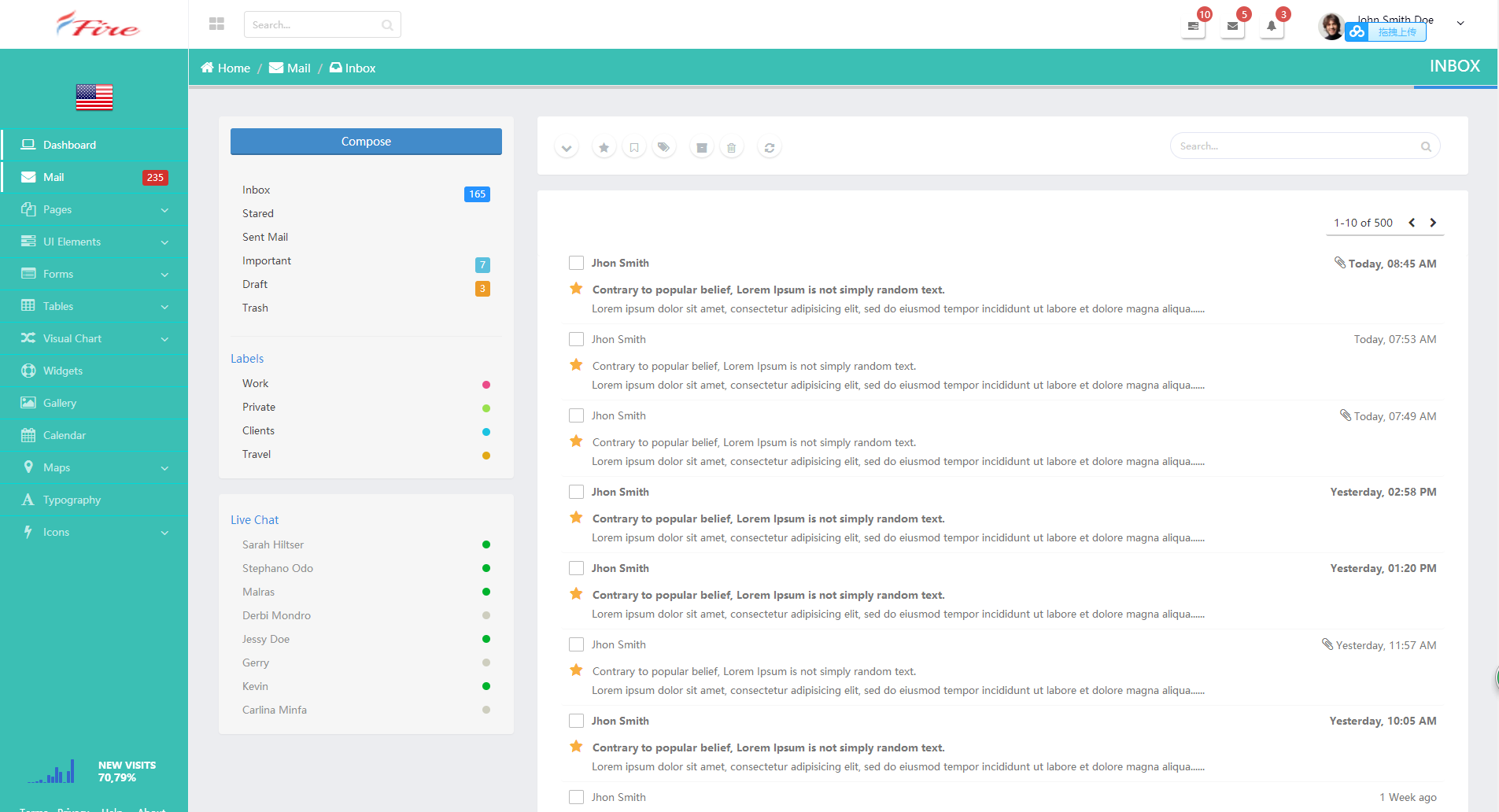Image resolution: width=1499 pixels, height=812 pixels.
Task: Expand the UI Elements sidebar menu
Action: 94,242
